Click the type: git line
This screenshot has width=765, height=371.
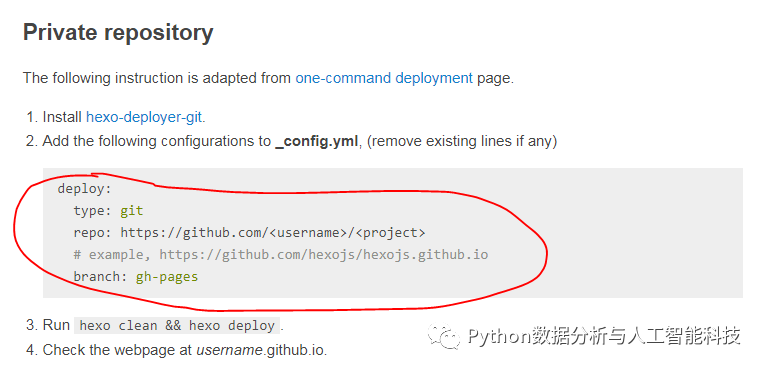click(x=108, y=210)
